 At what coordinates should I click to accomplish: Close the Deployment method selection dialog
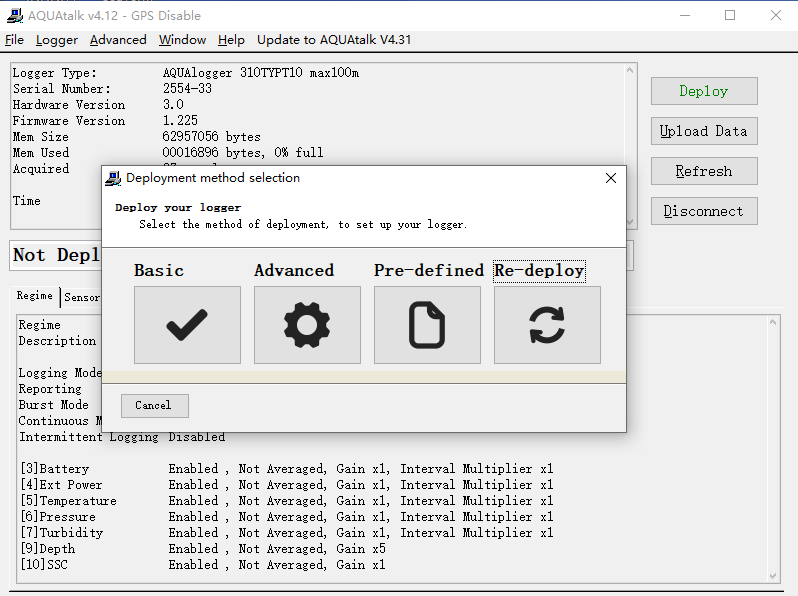[611, 178]
